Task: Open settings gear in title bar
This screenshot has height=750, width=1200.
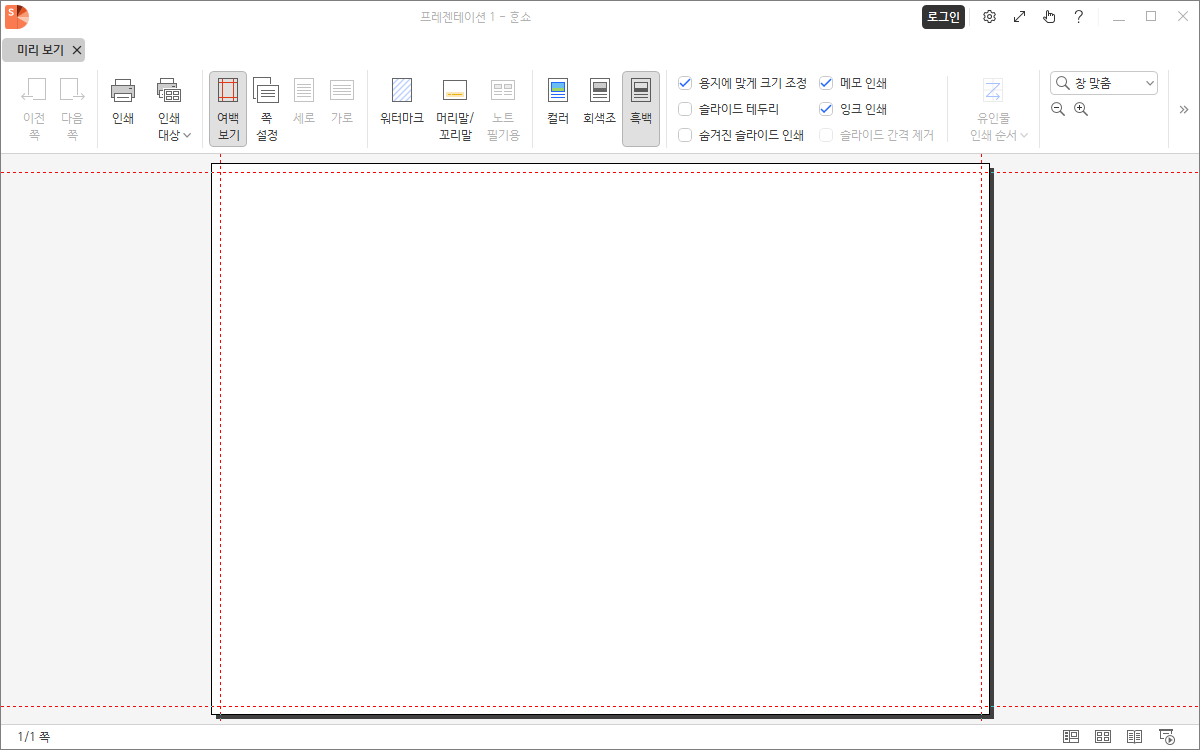Action: [x=989, y=17]
